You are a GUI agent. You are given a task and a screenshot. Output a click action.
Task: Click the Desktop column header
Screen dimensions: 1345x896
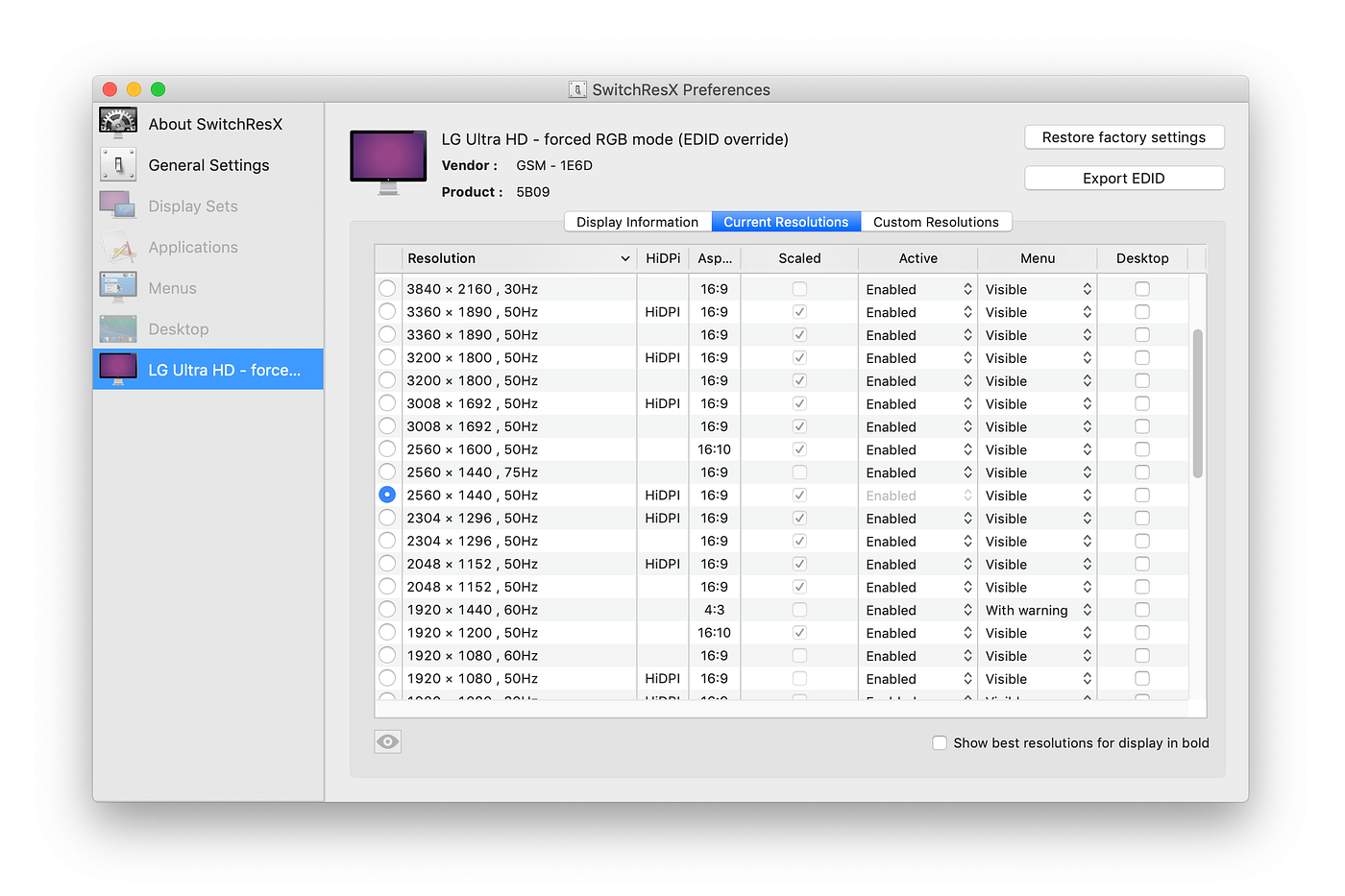1142,258
